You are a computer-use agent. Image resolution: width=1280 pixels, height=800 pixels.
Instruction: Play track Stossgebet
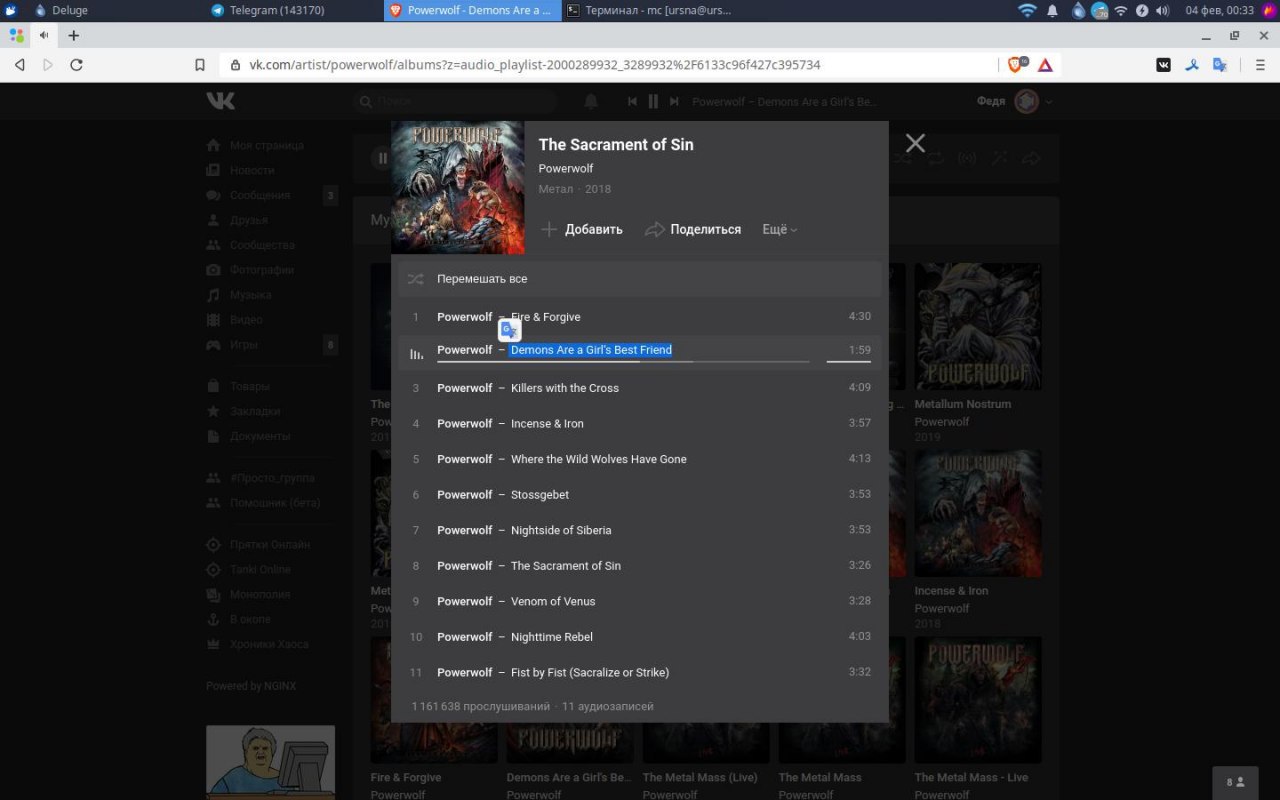pos(640,495)
